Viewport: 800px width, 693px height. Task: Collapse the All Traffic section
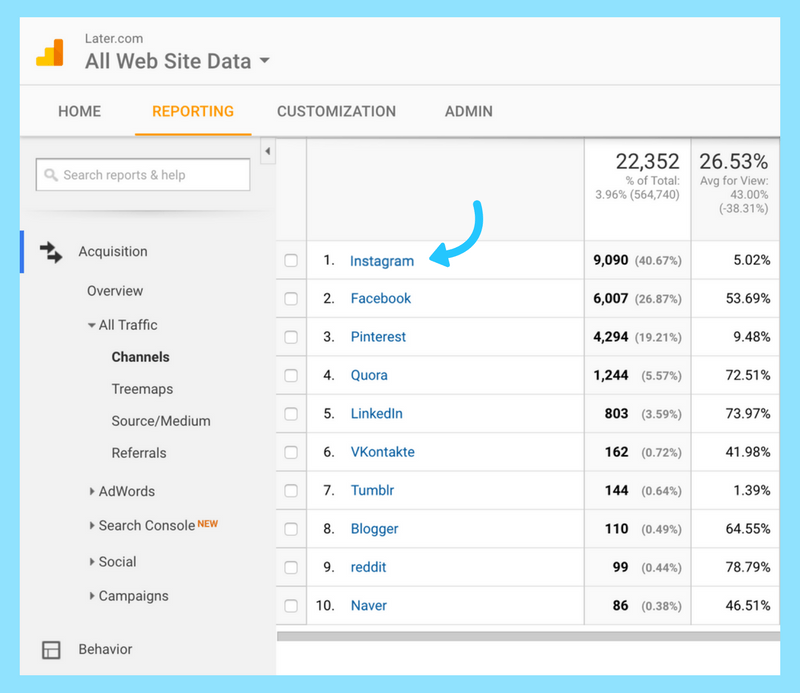(x=92, y=325)
